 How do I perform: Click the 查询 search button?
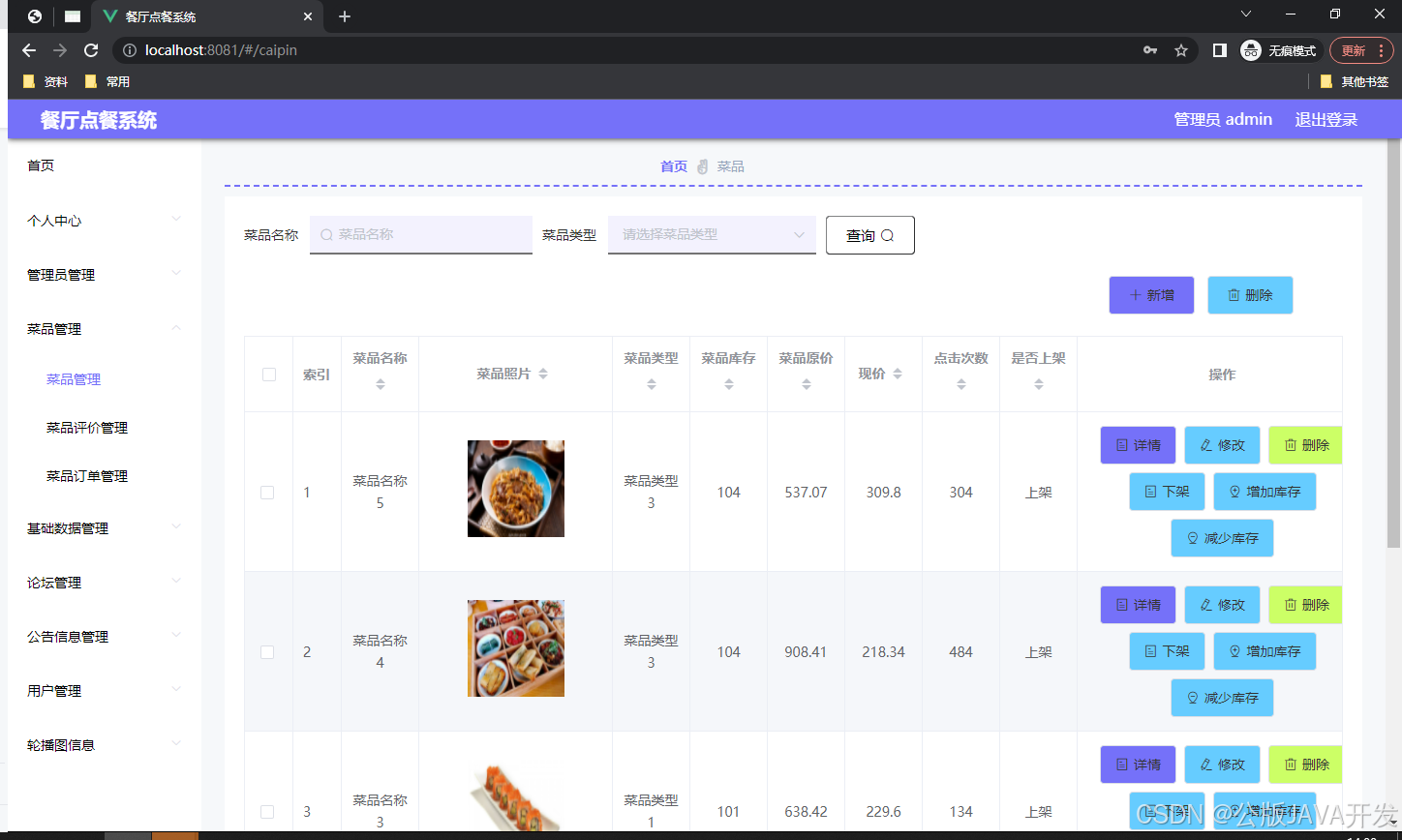[x=870, y=235]
